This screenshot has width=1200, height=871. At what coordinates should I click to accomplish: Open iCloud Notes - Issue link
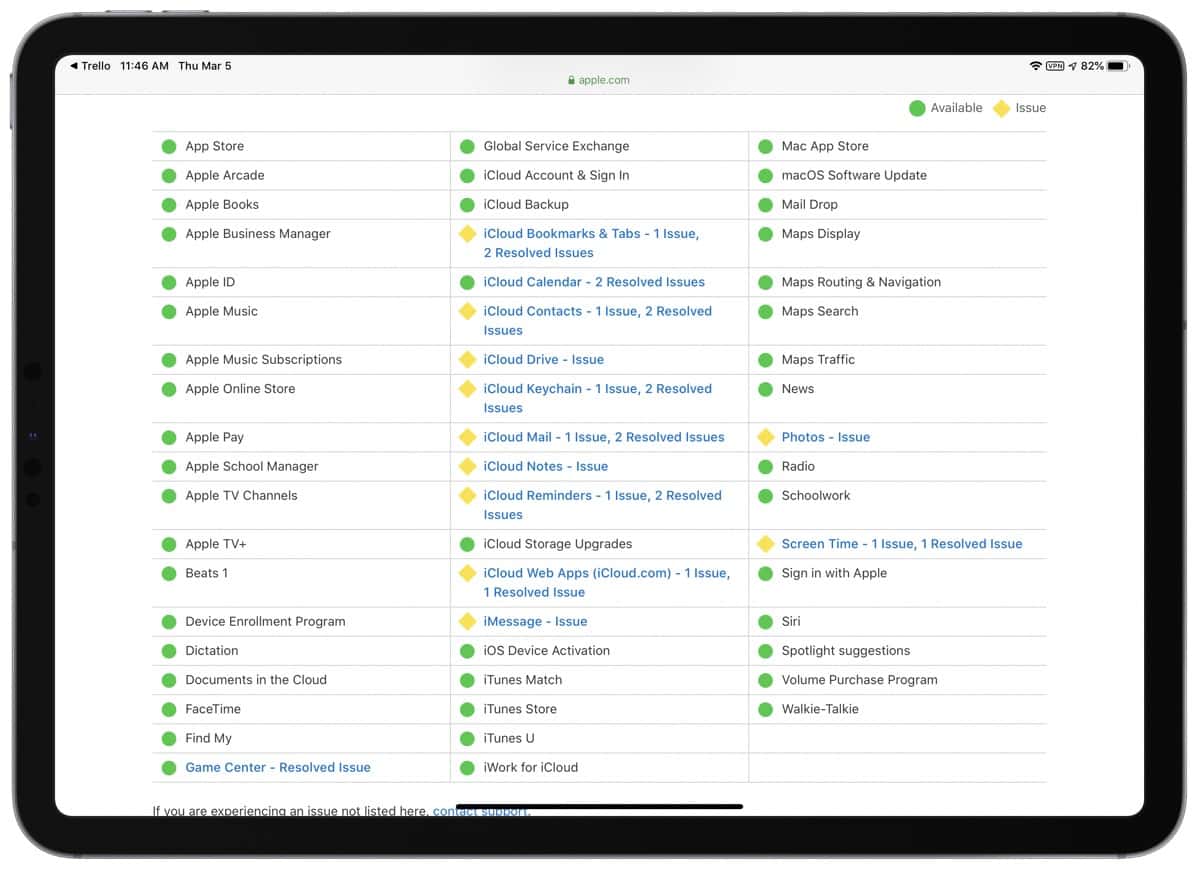click(545, 466)
